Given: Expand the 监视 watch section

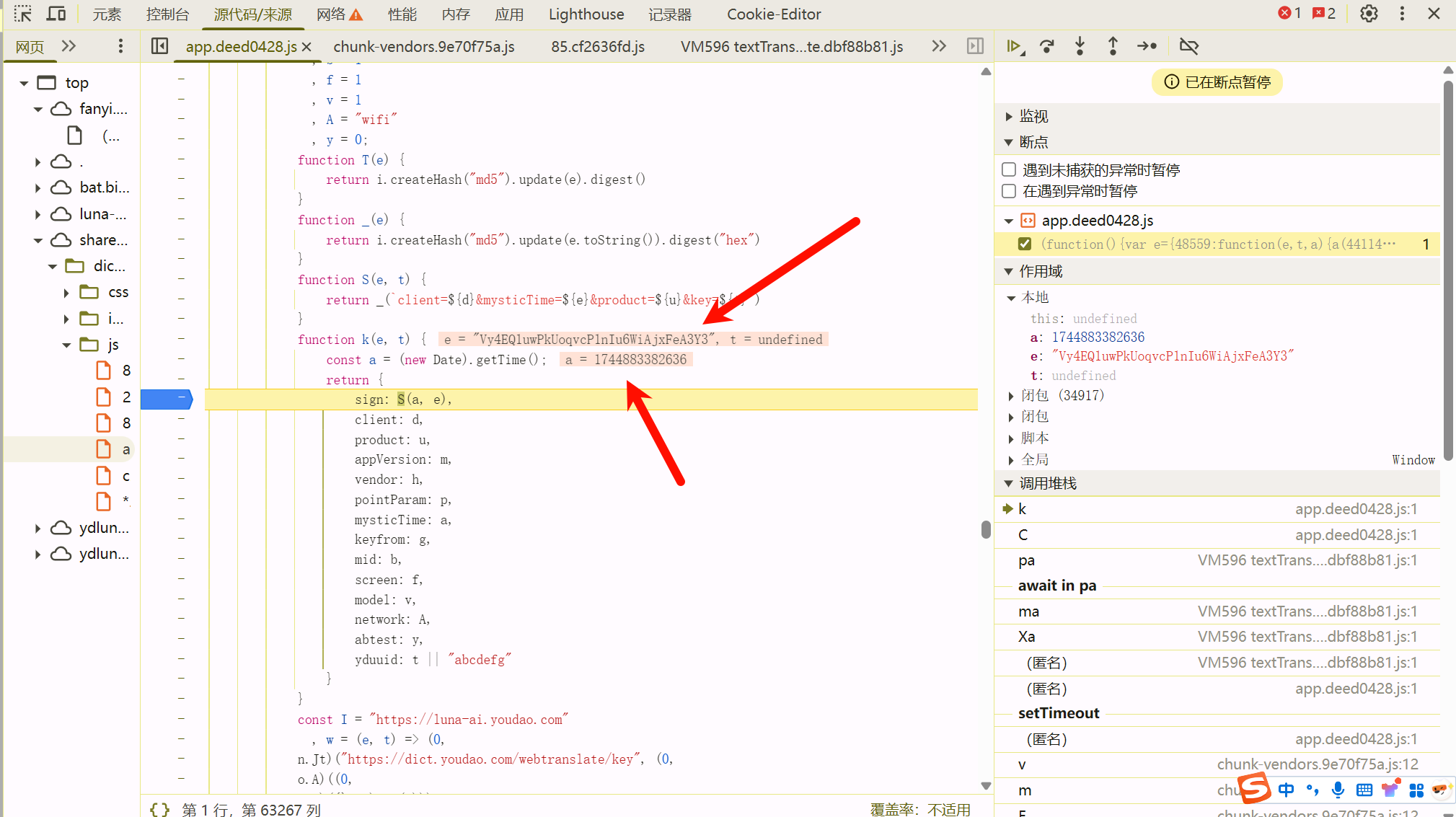Looking at the screenshot, I should [1033, 116].
